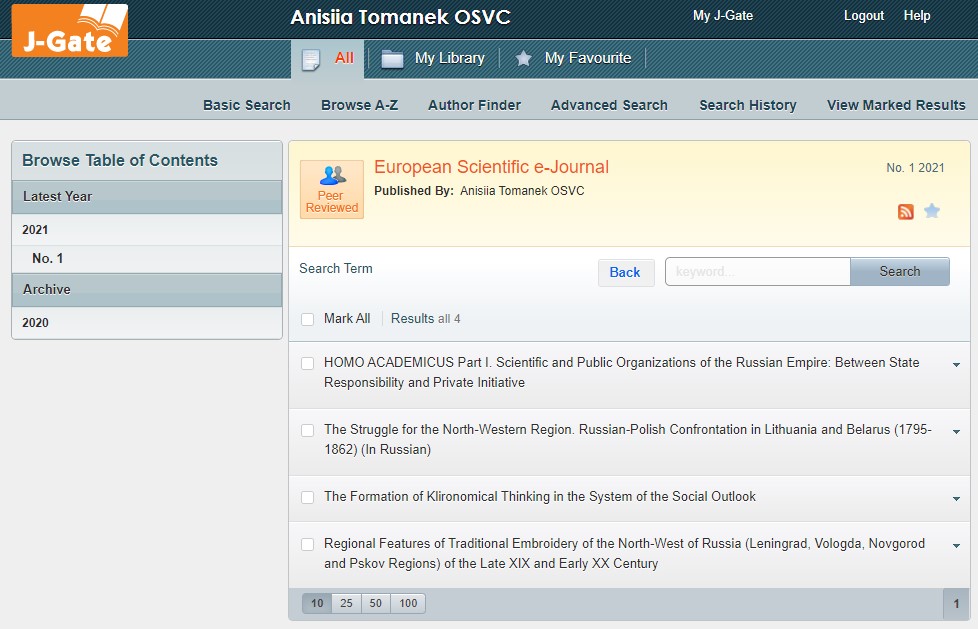
Task: Mark journal as favourite with star icon
Action: click(932, 211)
